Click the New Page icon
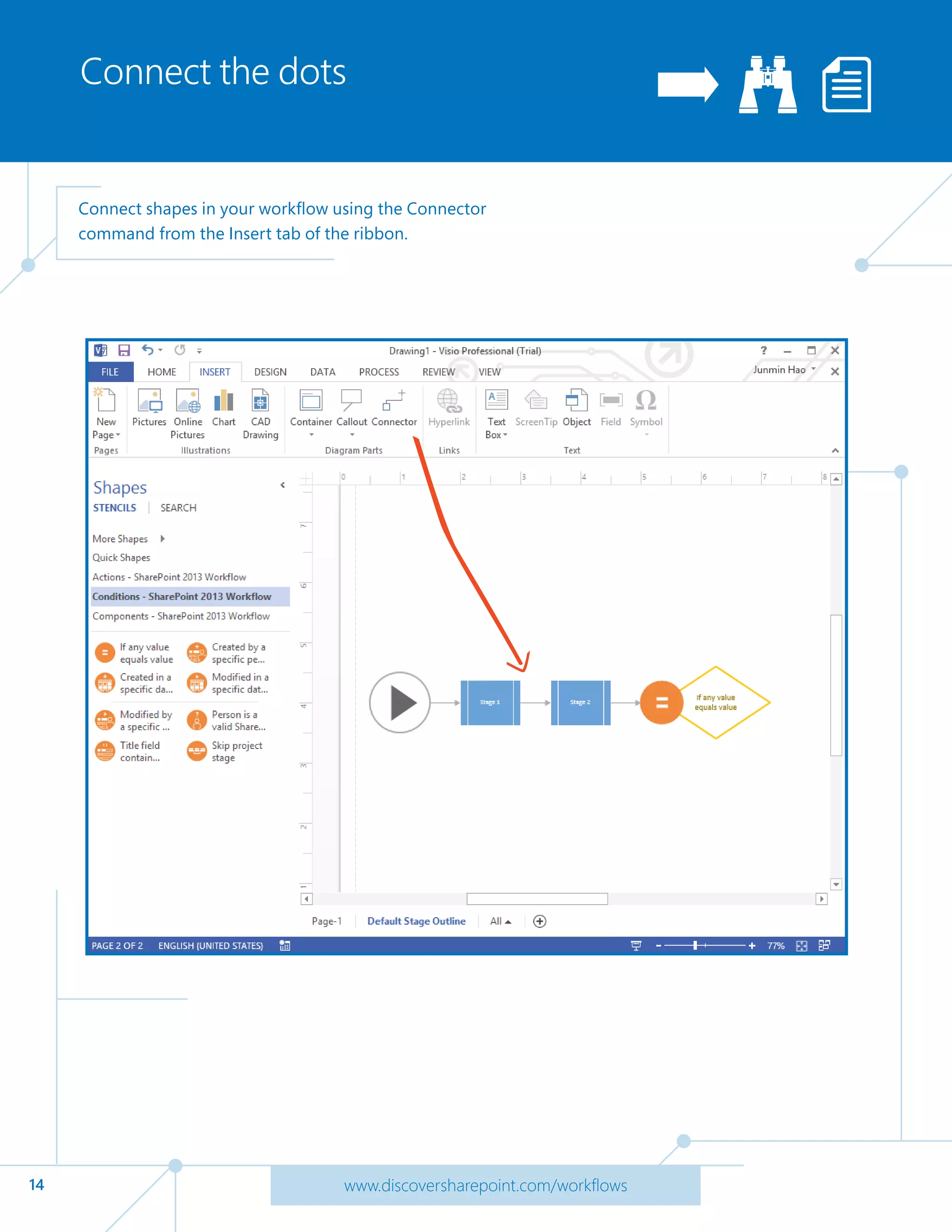The image size is (952, 1232). [x=106, y=400]
